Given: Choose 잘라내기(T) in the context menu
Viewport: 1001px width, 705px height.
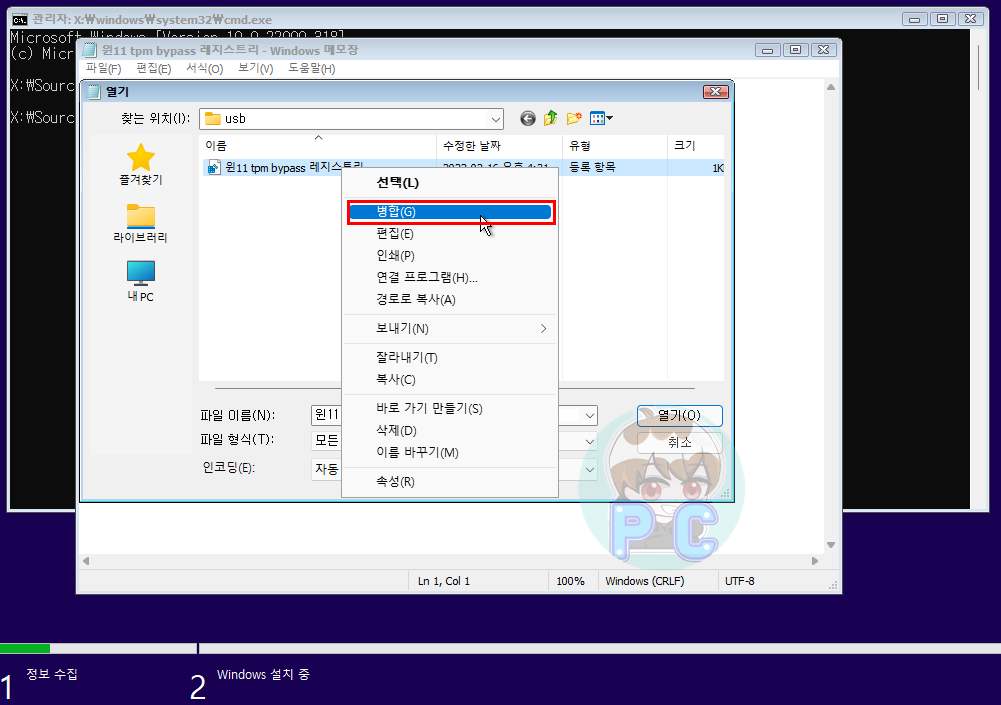Looking at the screenshot, I should tap(450, 358).
